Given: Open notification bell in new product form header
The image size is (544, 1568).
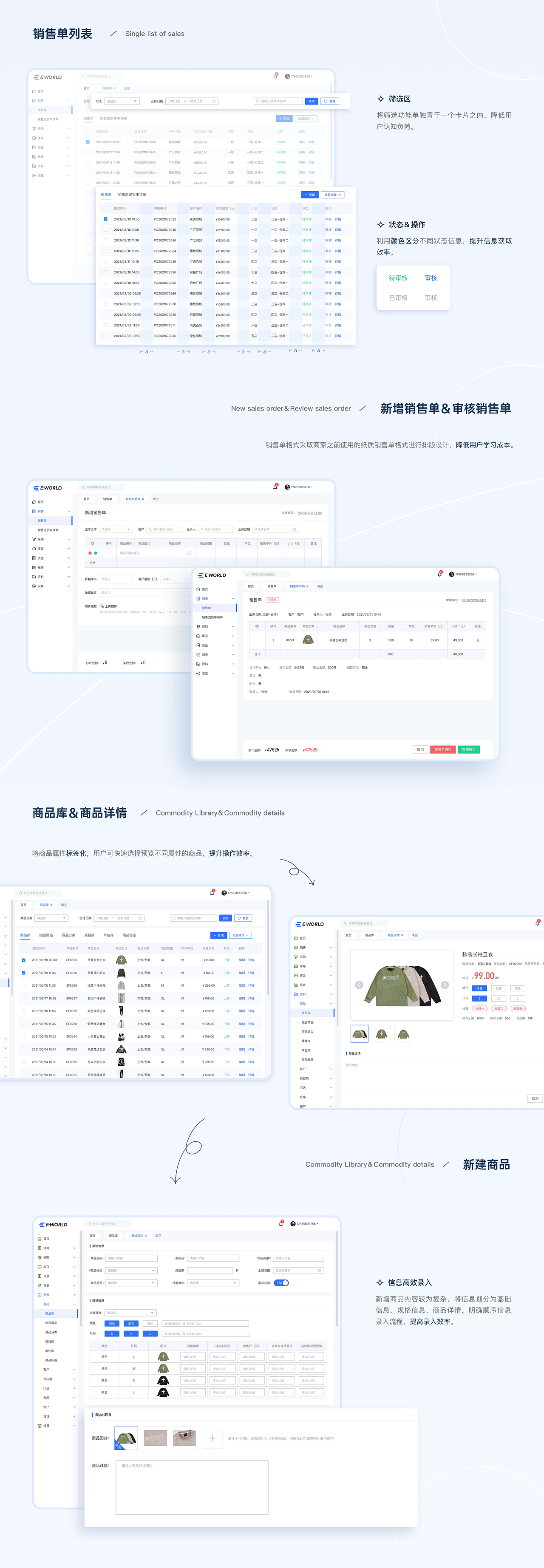Looking at the screenshot, I should [280, 1223].
